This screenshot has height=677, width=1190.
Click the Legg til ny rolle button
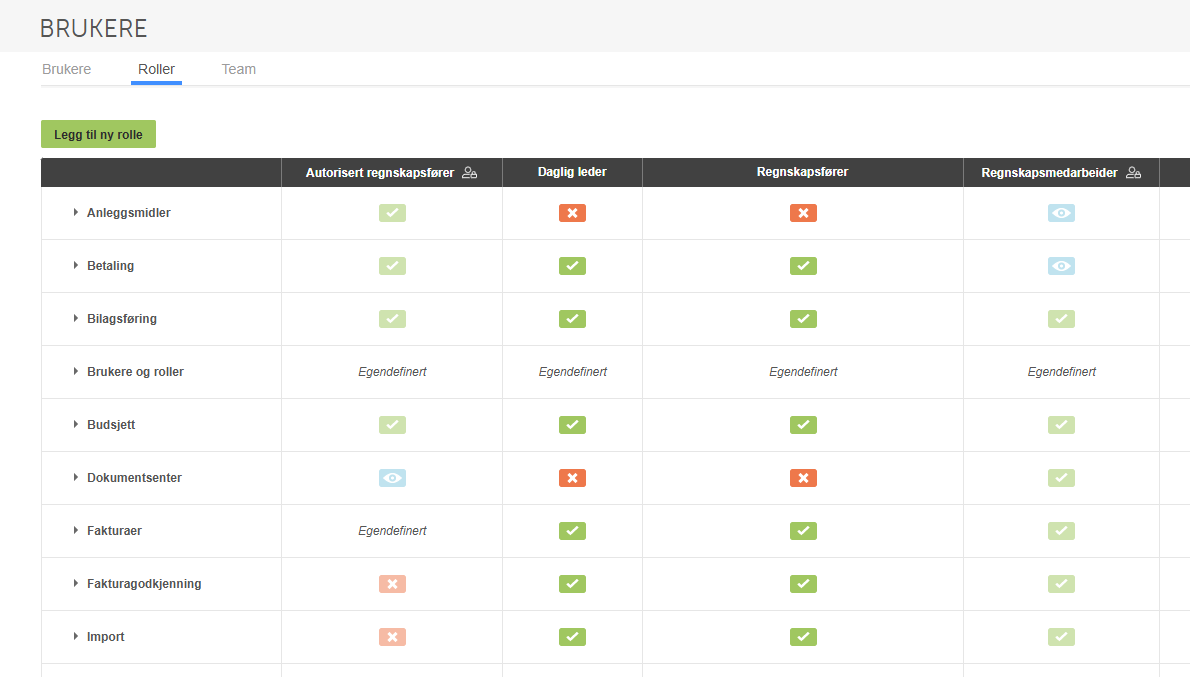98,134
